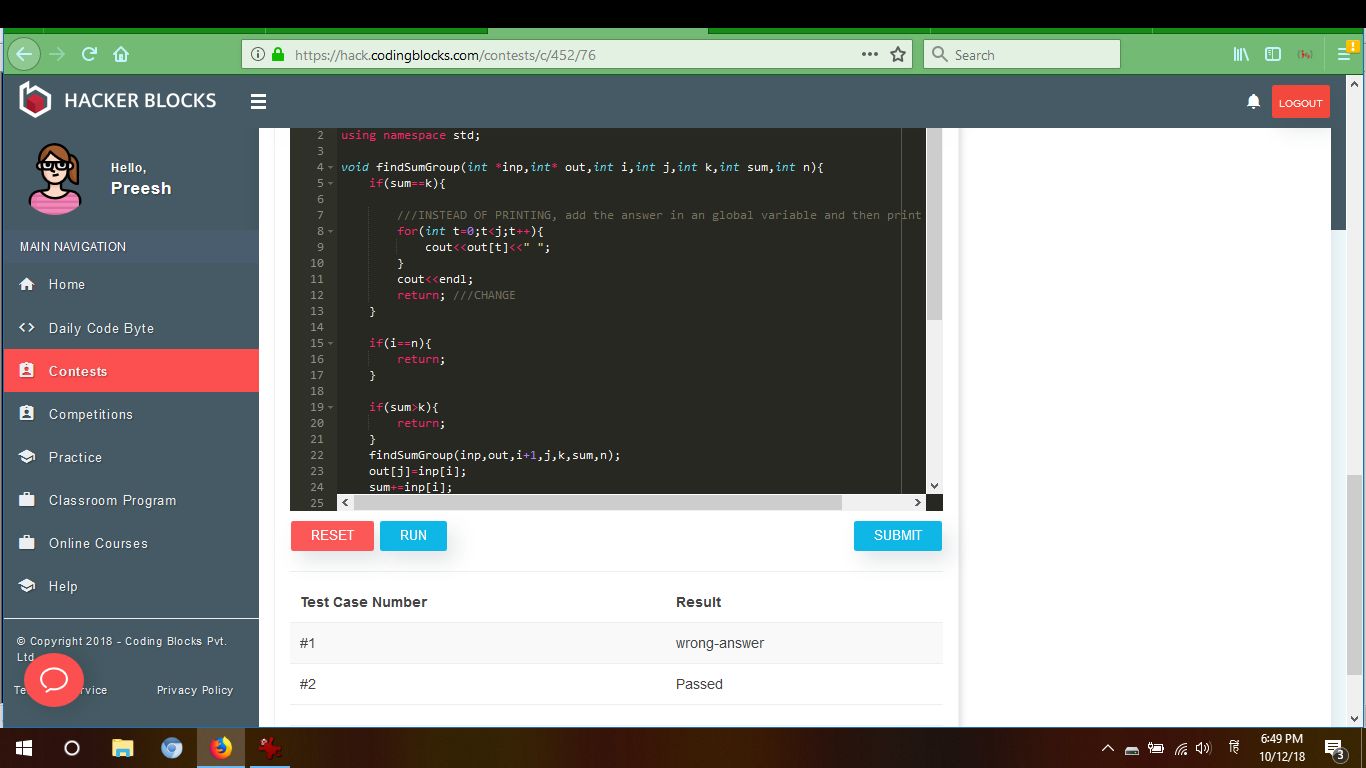Open Online Courses in the sidebar
This screenshot has height=768, width=1366.
pos(98,543)
